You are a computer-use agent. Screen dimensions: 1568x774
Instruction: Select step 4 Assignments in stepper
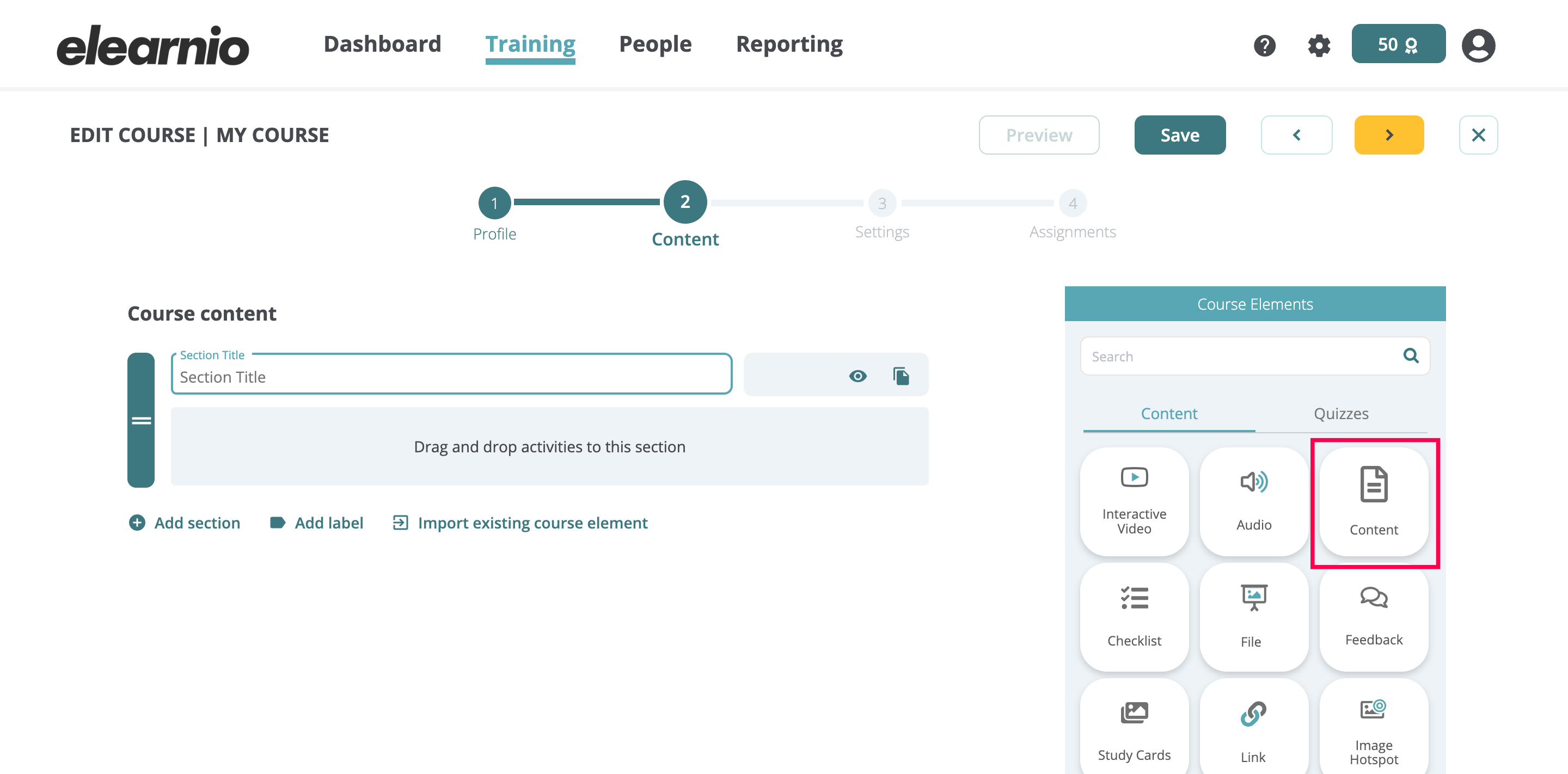click(x=1072, y=202)
